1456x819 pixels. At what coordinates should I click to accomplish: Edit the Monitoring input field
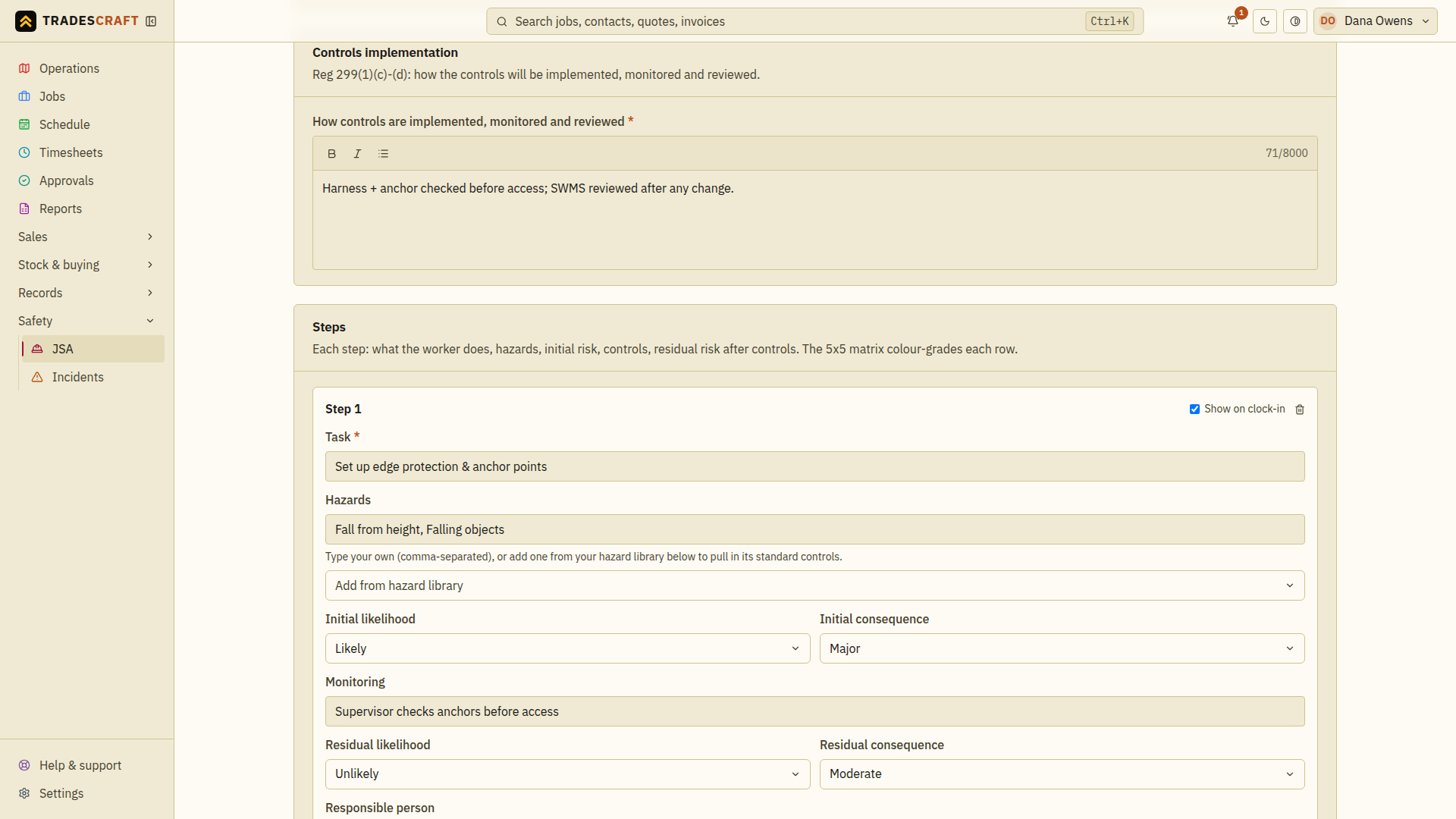coord(815,711)
